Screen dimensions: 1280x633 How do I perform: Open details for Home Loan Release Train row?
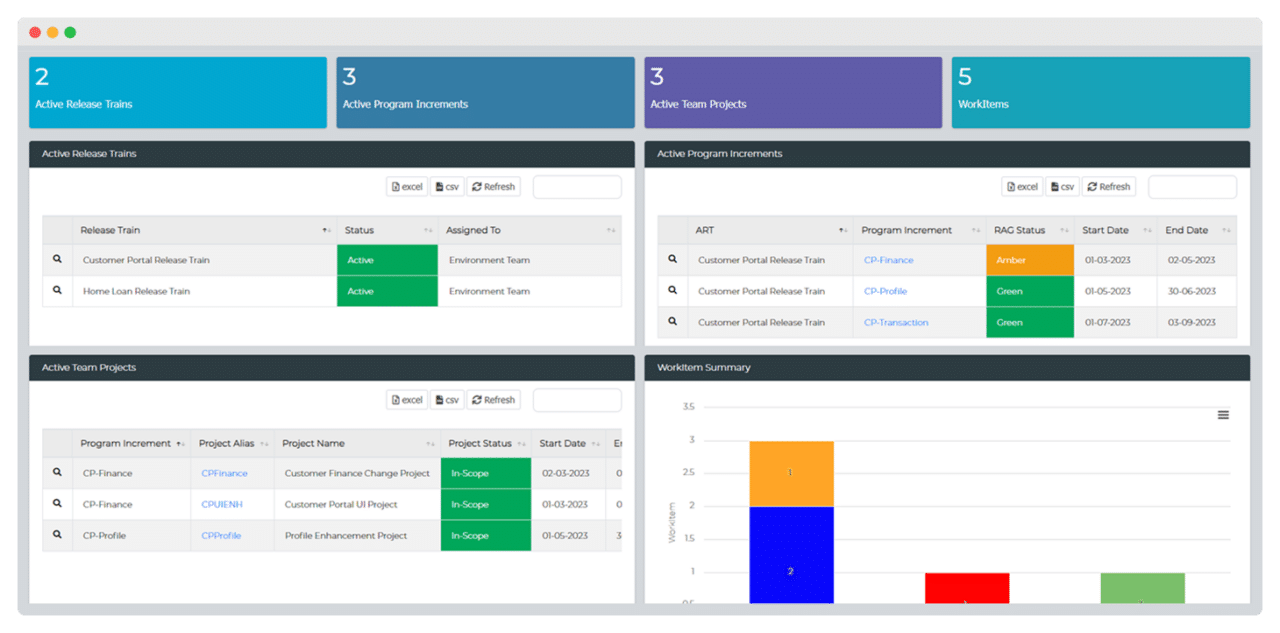[57, 291]
